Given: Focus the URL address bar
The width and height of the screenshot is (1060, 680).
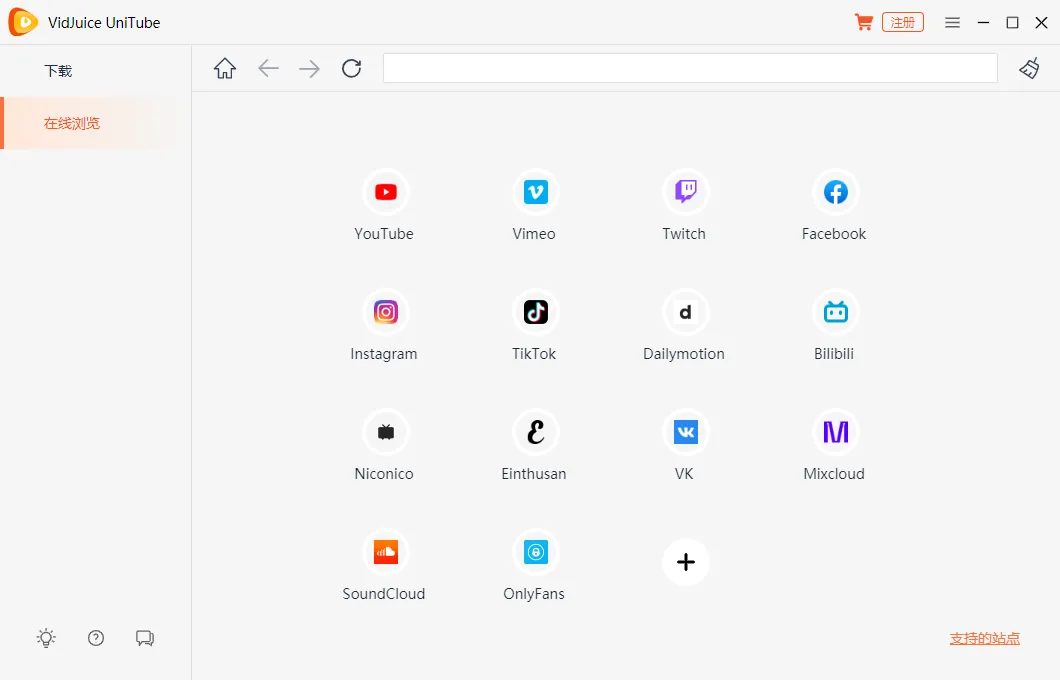Looking at the screenshot, I should 690,68.
